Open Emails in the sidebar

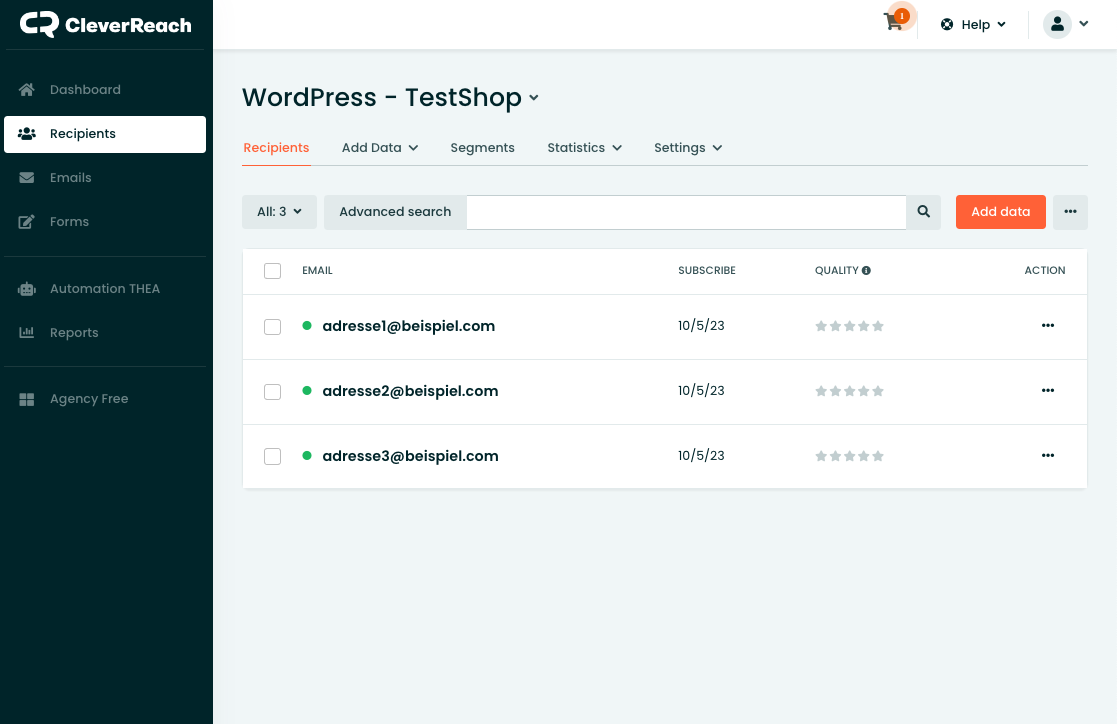point(105,178)
